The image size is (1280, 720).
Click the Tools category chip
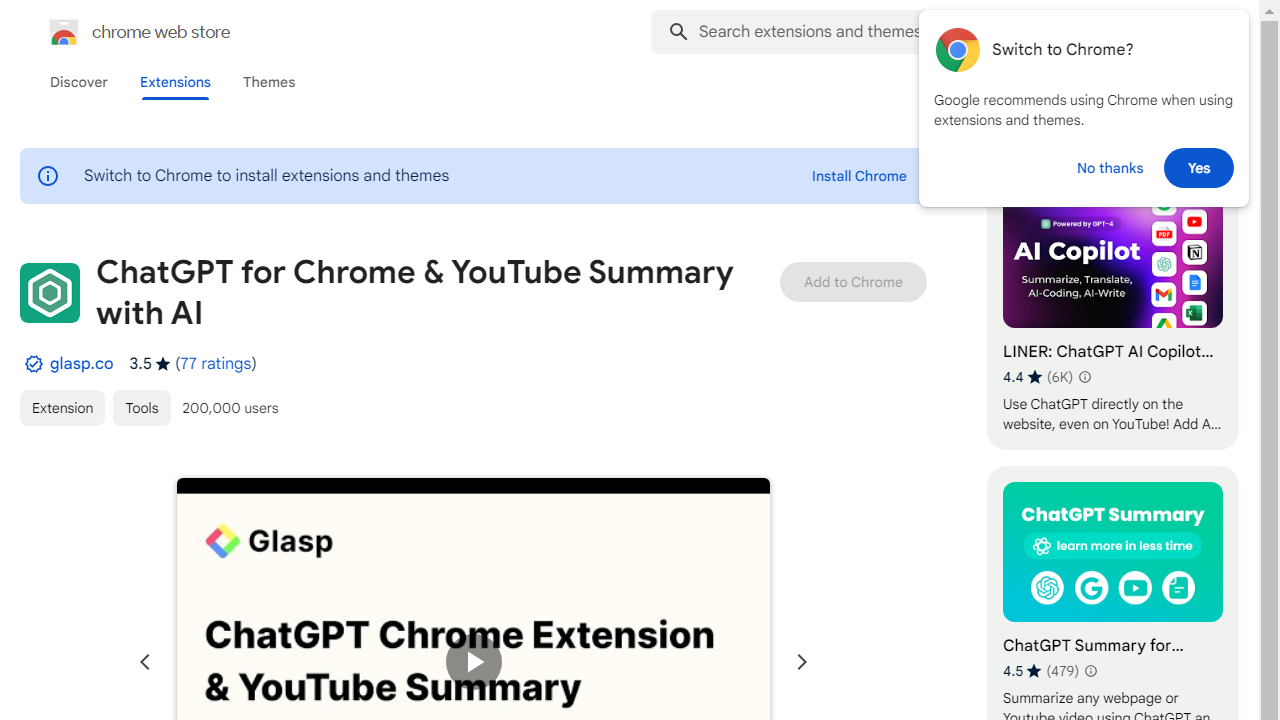click(142, 408)
